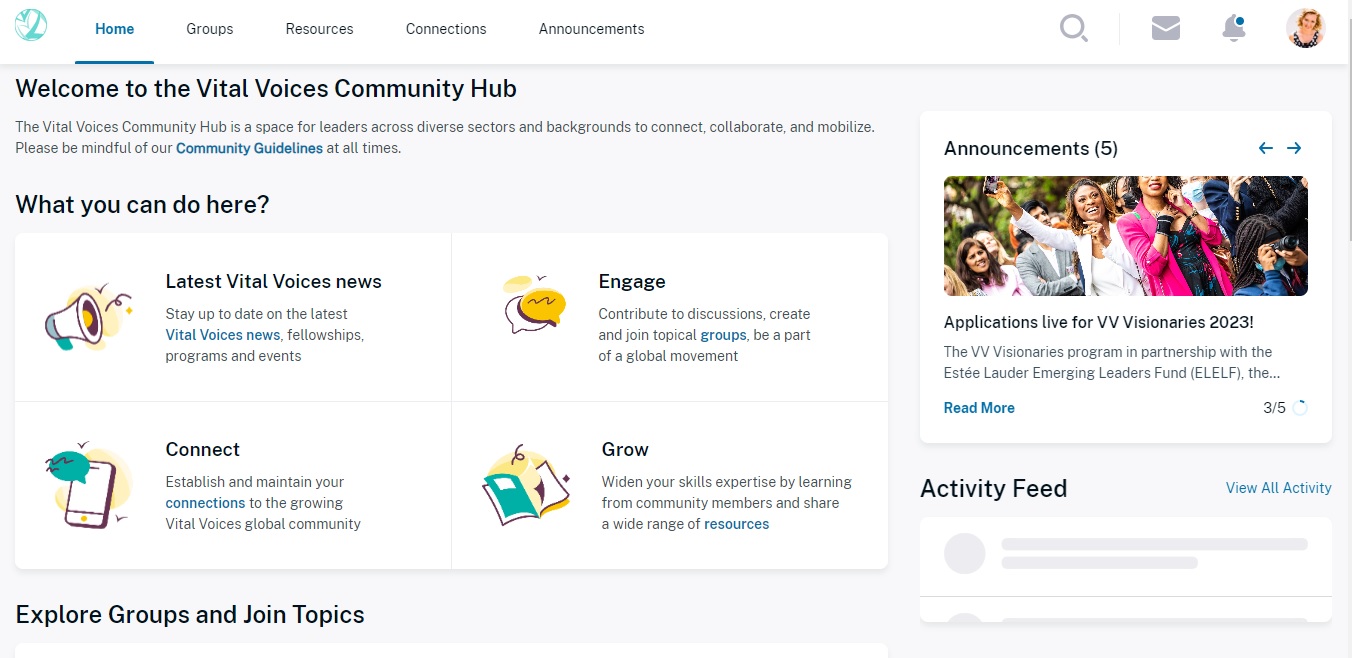This screenshot has height=658, width=1352.
Task: Click the Activity Feed heading
Action: coord(994,488)
